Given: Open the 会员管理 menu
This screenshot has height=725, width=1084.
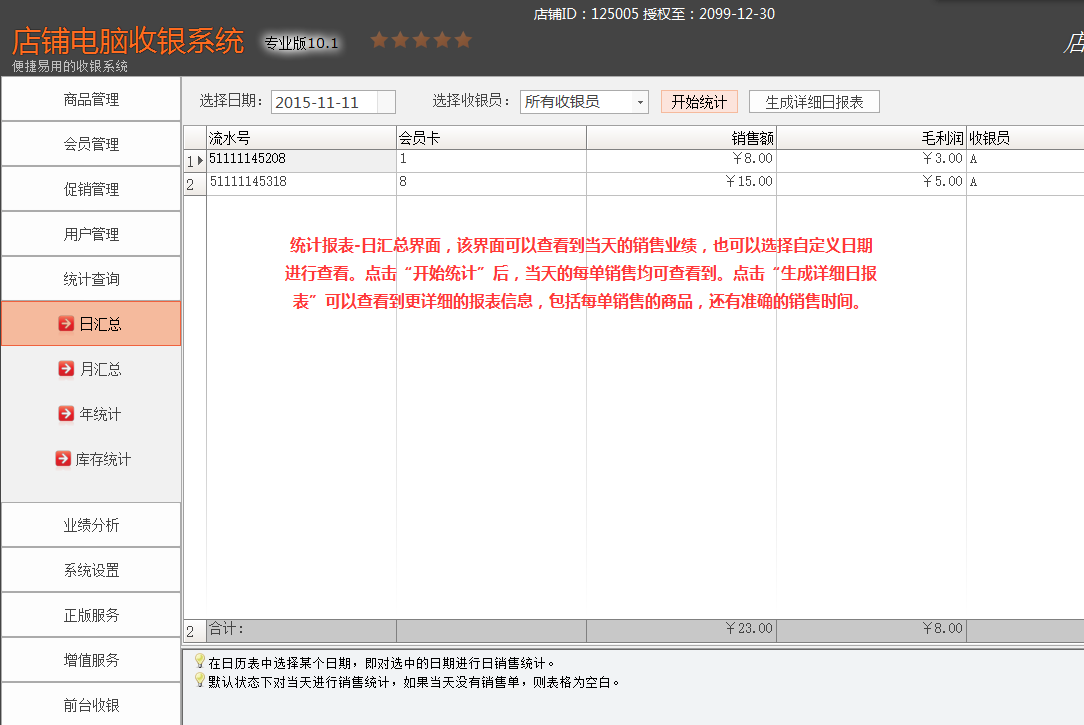Looking at the screenshot, I should 91,144.
